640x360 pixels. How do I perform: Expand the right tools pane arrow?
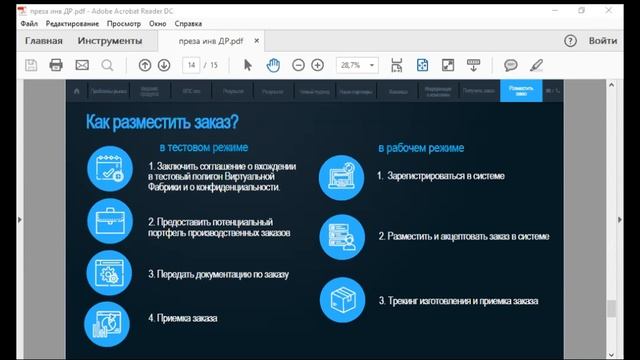pos(620,220)
